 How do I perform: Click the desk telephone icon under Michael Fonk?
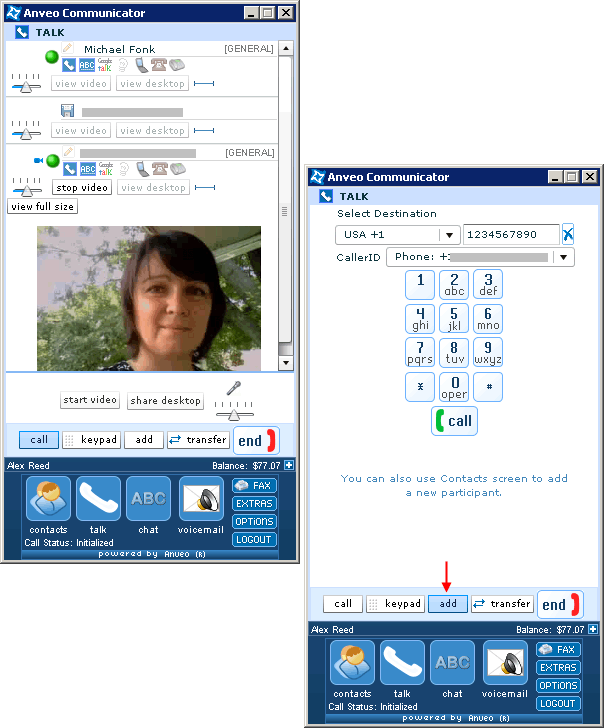159,65
